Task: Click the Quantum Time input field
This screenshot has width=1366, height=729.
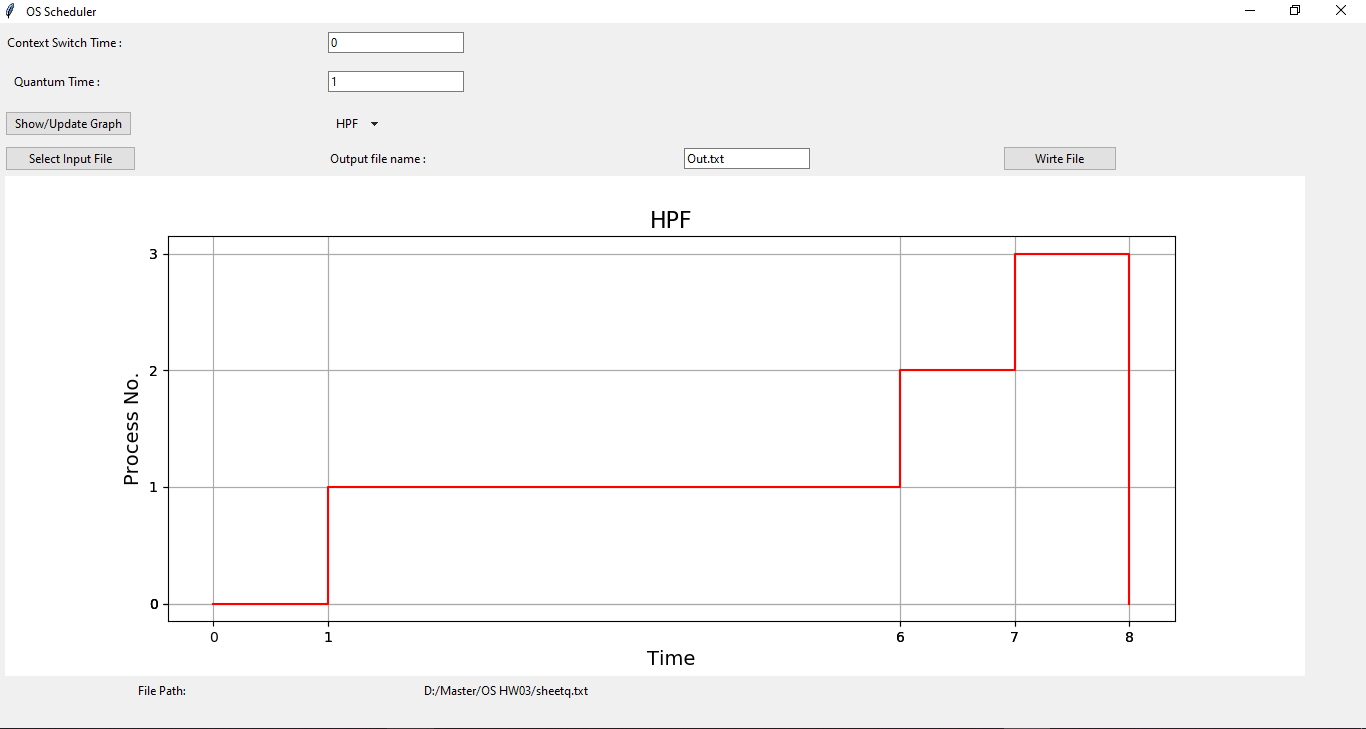Action: click(396, 81)
